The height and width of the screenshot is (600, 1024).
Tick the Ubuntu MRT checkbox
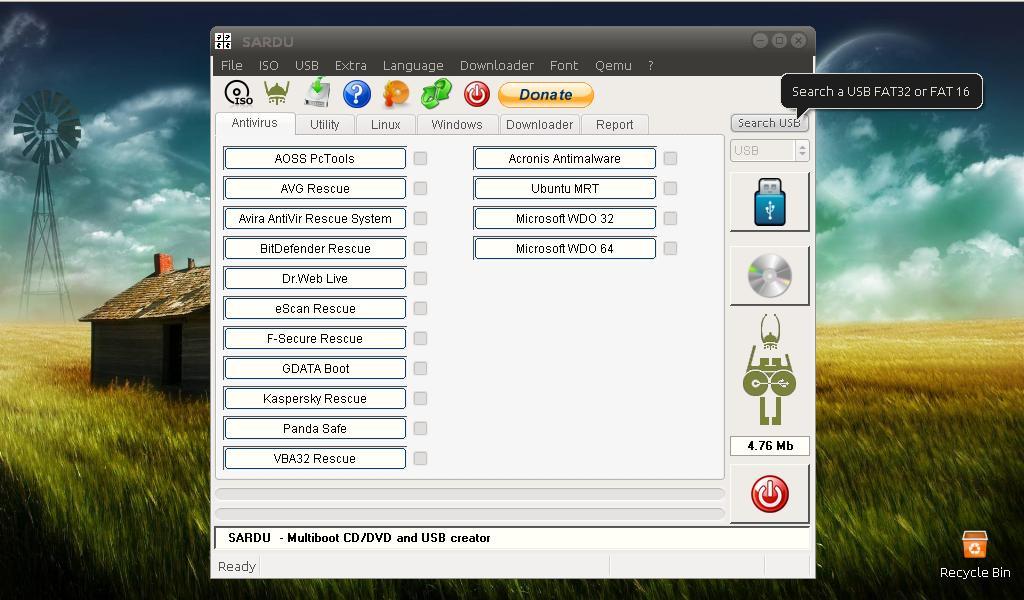tap(670, 189)
